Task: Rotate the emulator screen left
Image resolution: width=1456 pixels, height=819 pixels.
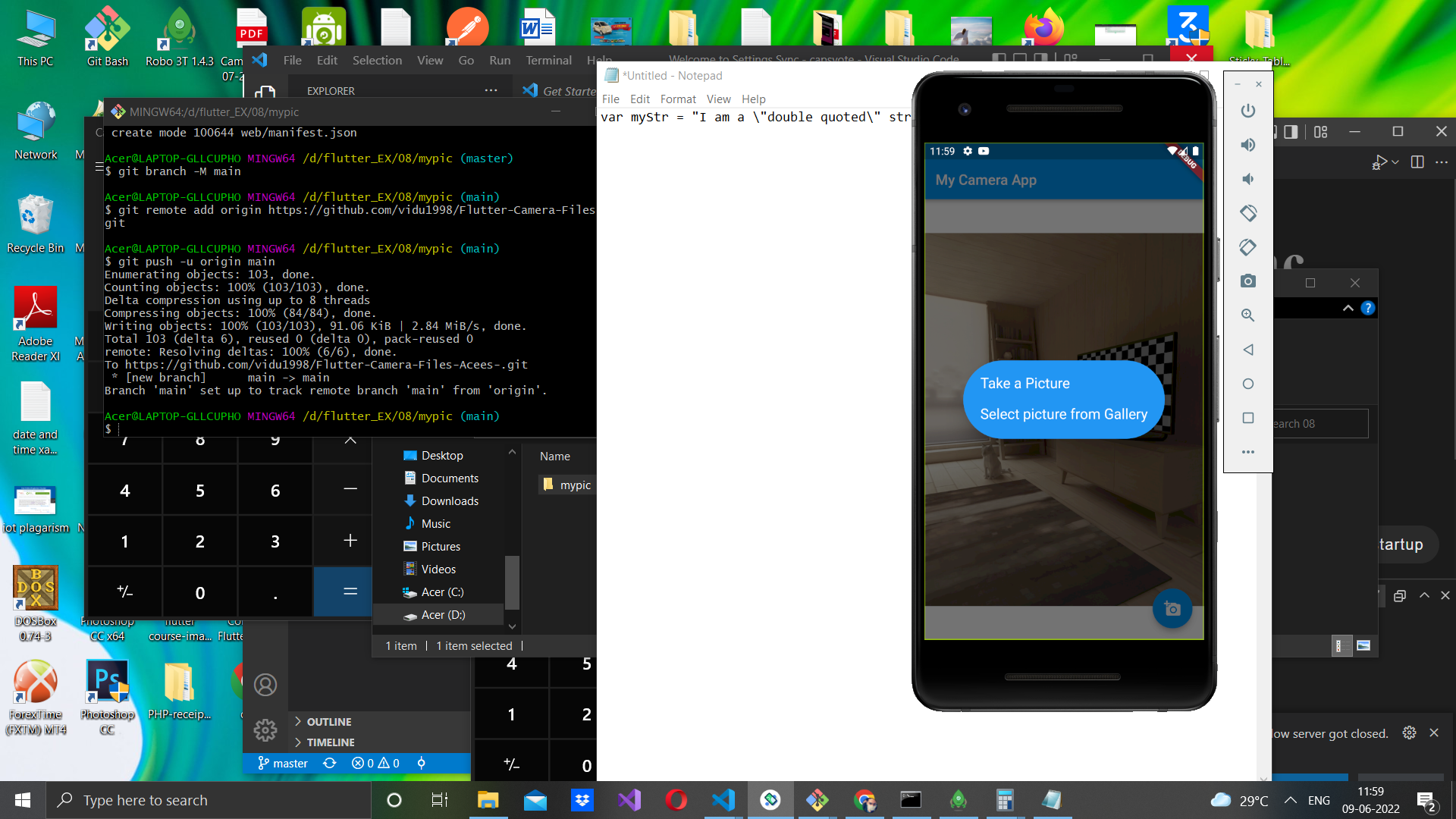Action: pos(1247,213)
